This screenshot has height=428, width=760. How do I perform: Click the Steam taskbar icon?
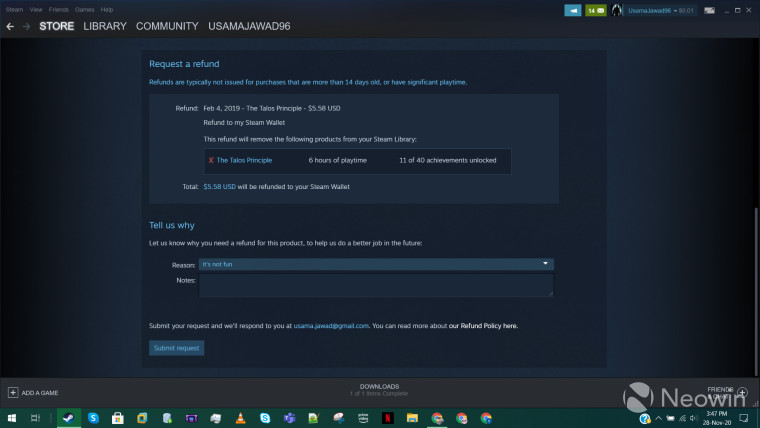click(68, 418)
